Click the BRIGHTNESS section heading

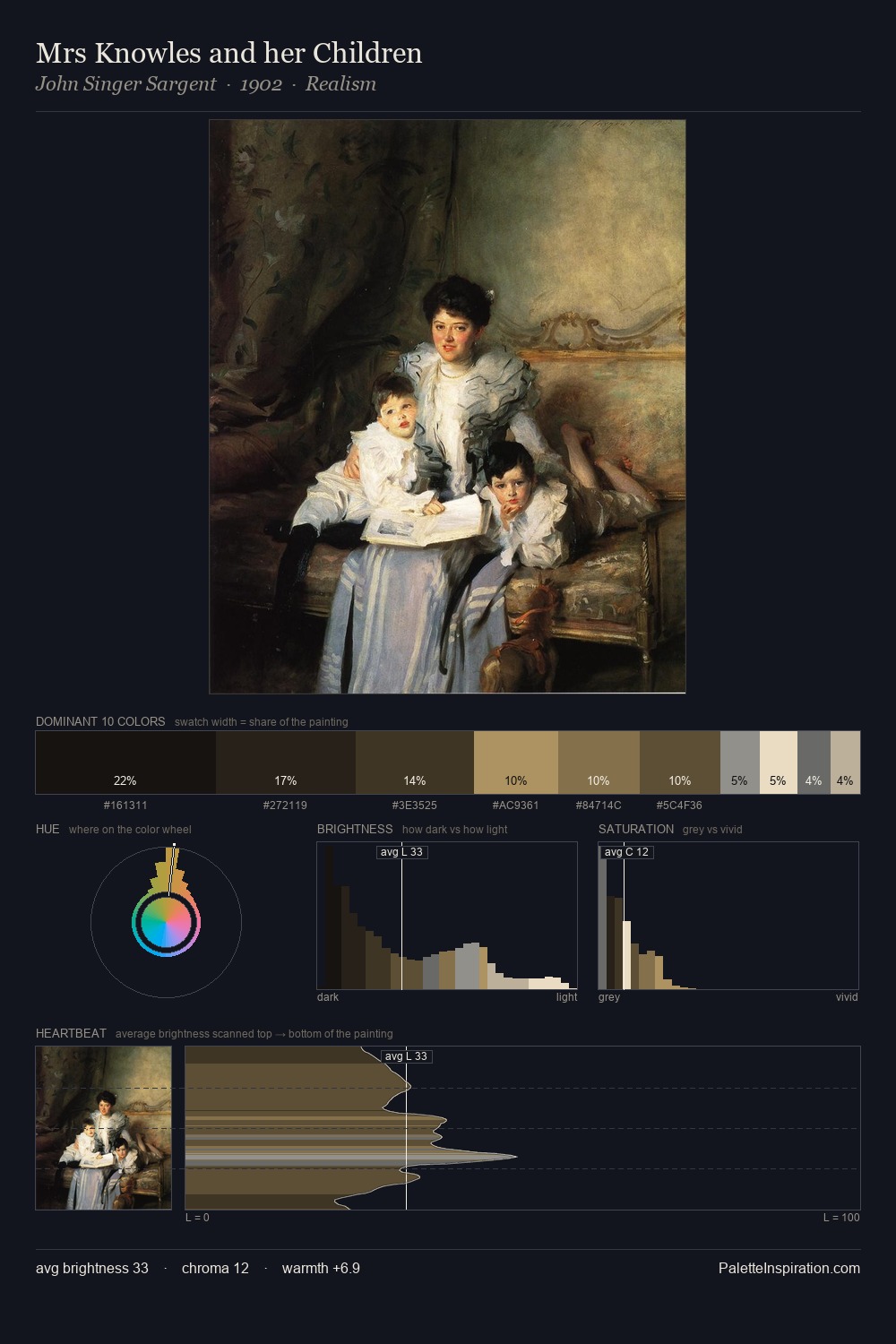pos(355,829)
